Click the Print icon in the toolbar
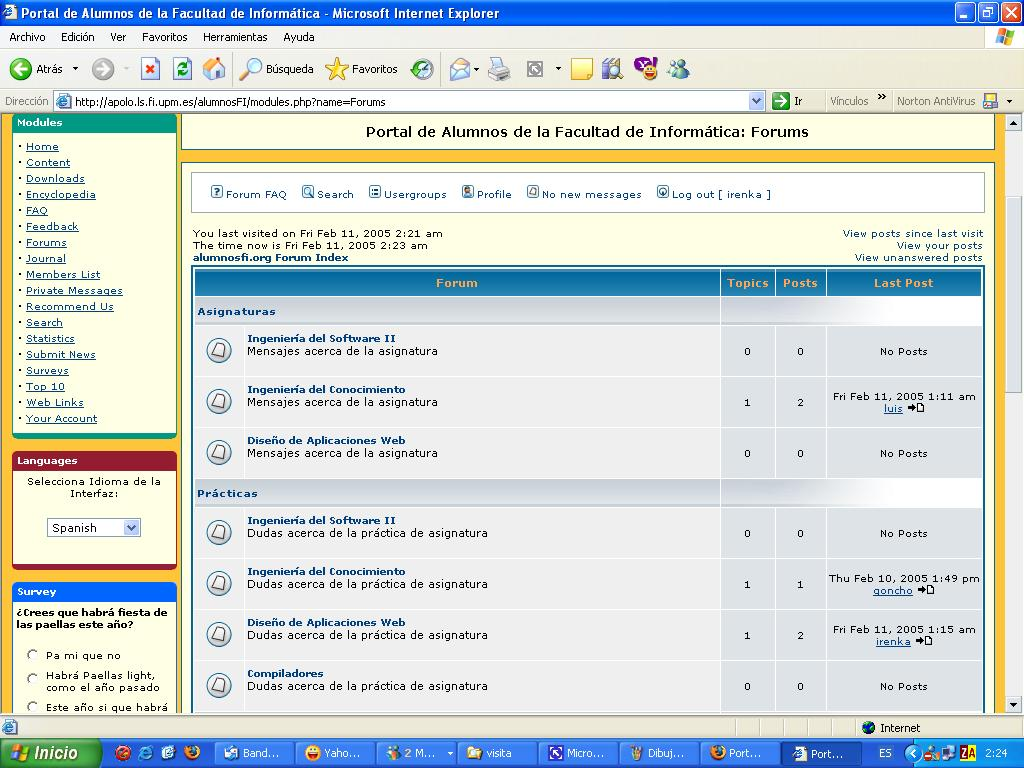 [499, 69]
